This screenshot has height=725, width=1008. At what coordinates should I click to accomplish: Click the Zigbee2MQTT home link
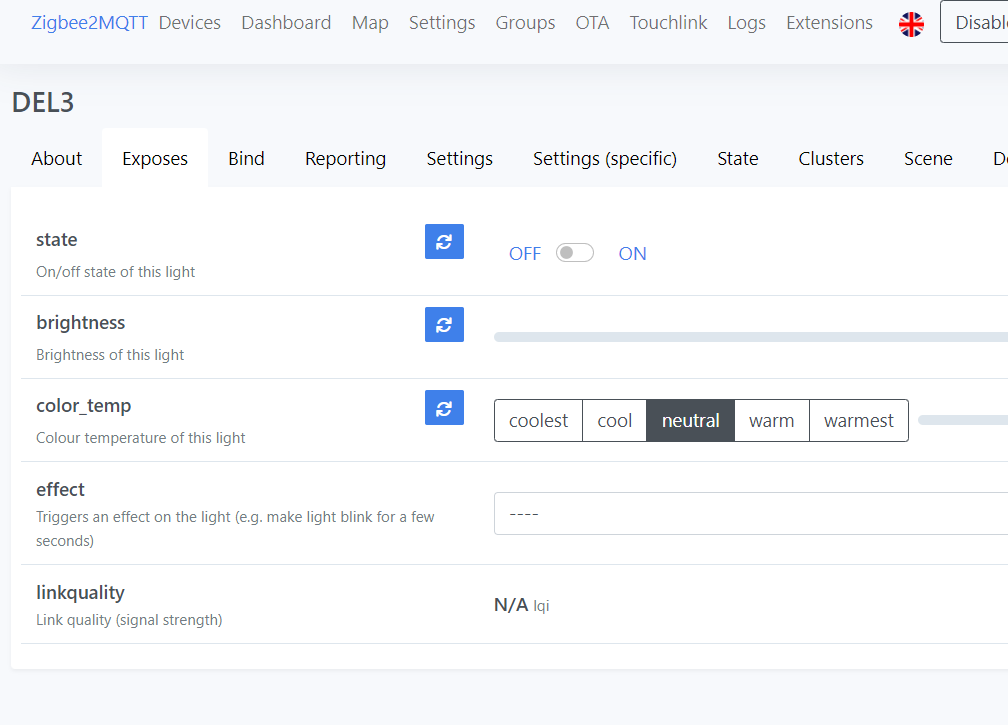[89, 23]
